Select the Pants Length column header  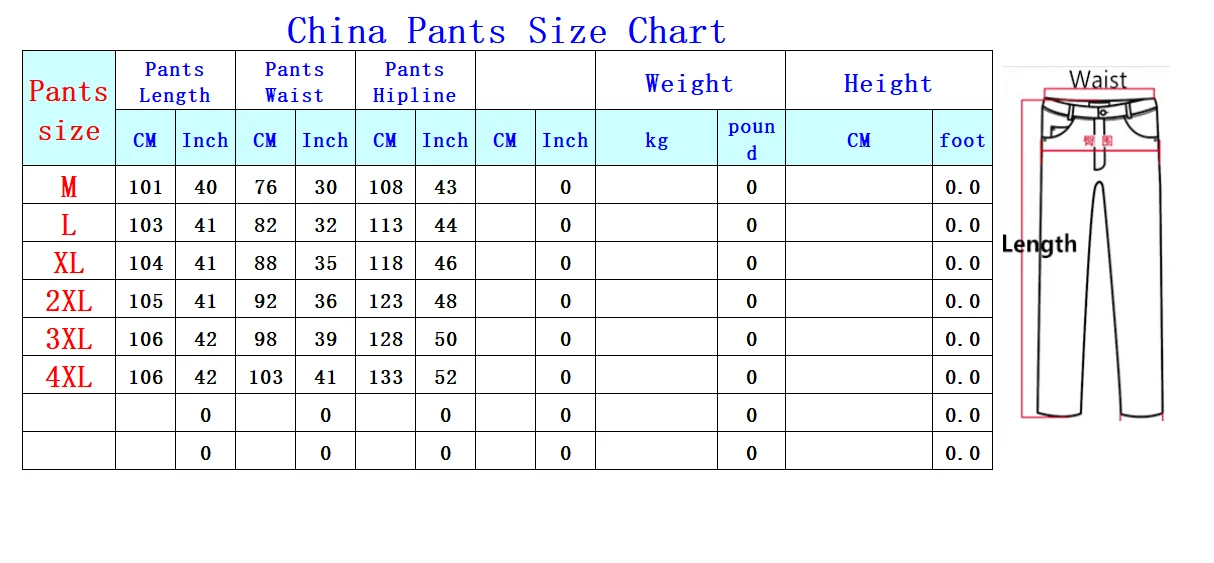click(175, 81)
